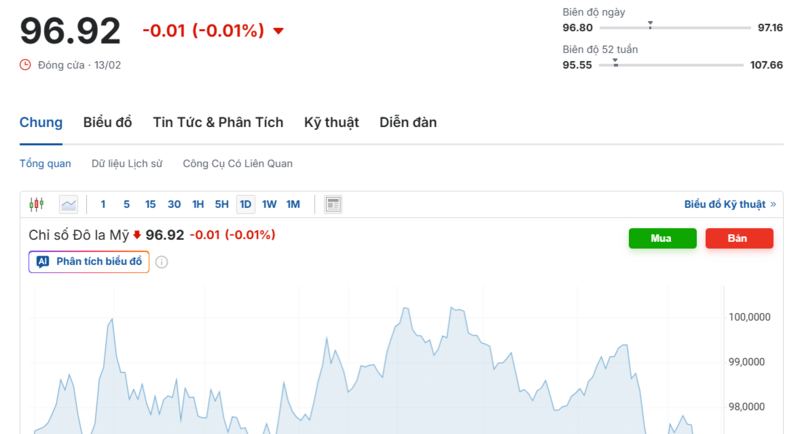Click the red down arrow beside -0.01%
The height and width of the screenshot is (434, 800).
click(278, 31)
